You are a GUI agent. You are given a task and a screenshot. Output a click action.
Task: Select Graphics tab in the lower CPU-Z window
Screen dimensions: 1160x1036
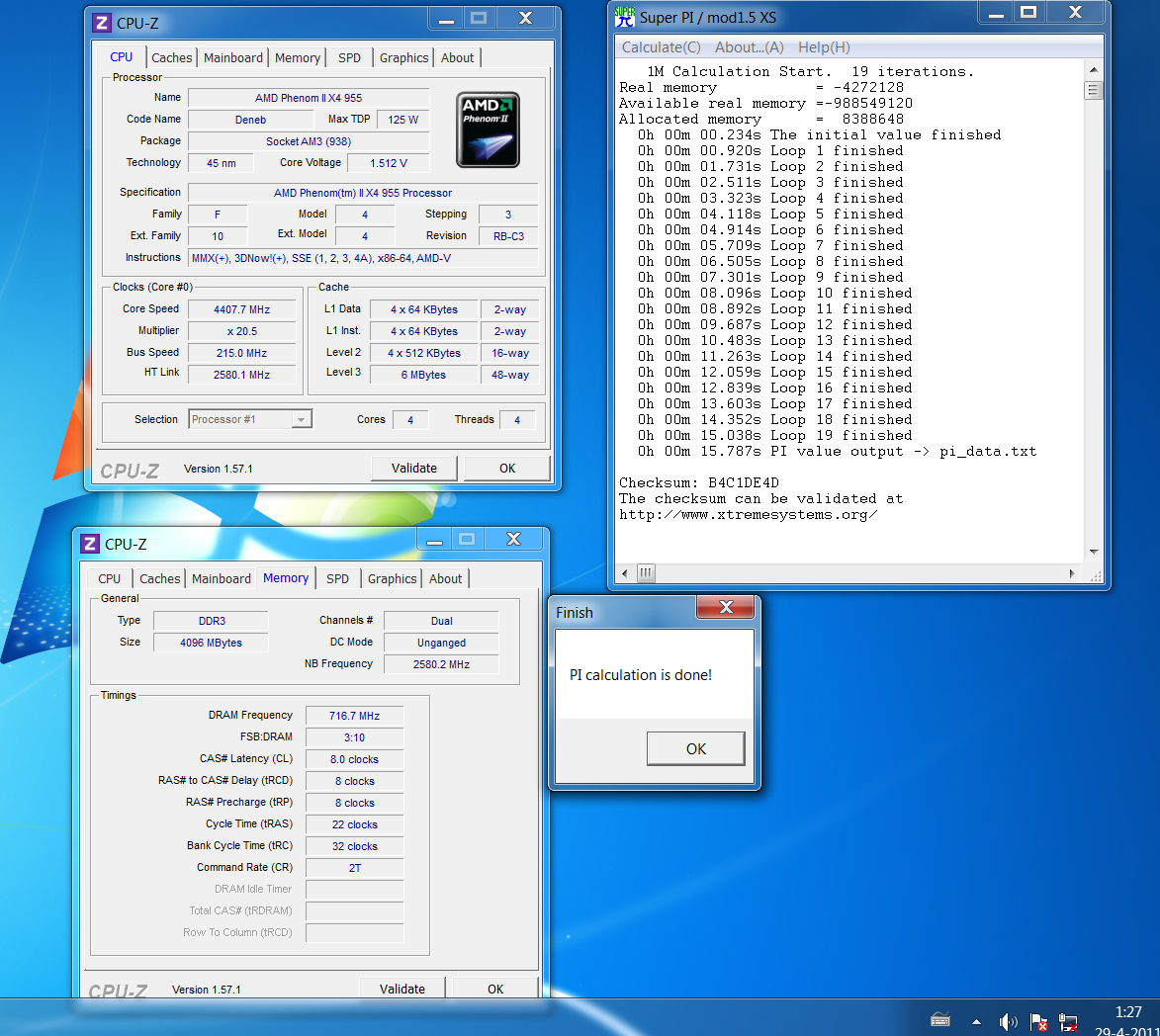[x=392, y=579]
